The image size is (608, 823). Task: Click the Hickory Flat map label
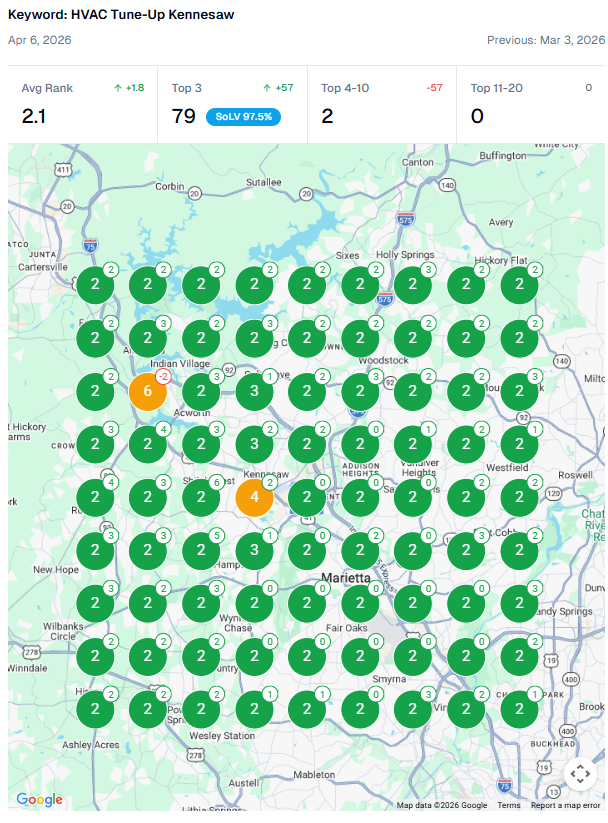501,260
